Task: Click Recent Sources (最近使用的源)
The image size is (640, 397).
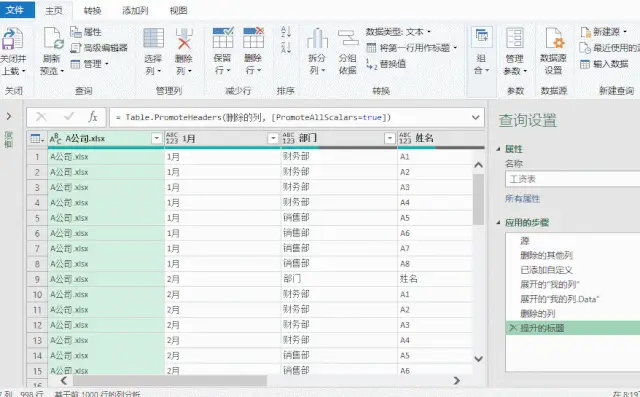Action: (x=610, y=48)
